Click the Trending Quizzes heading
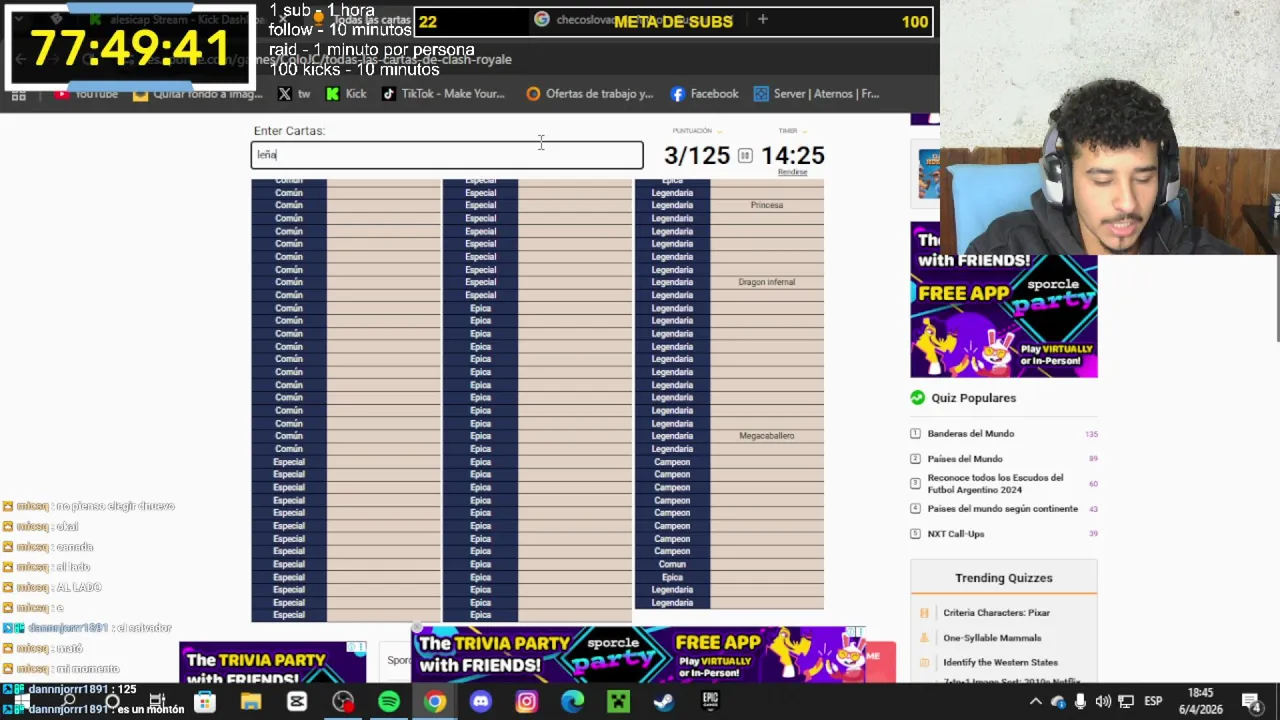Viewport: 1280px width, 720px height. point(1003,578)
